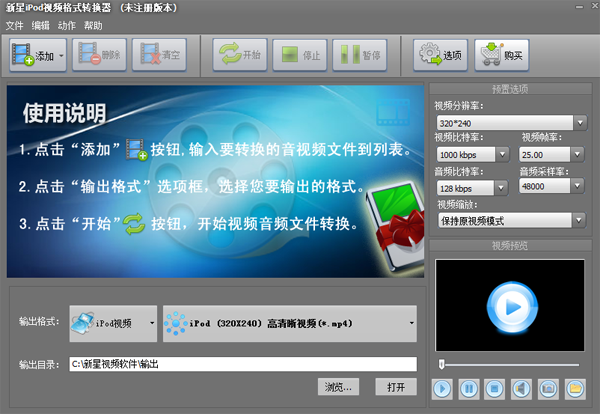
Task: Click the 预置选项 panel header
Action: [510, 89]
